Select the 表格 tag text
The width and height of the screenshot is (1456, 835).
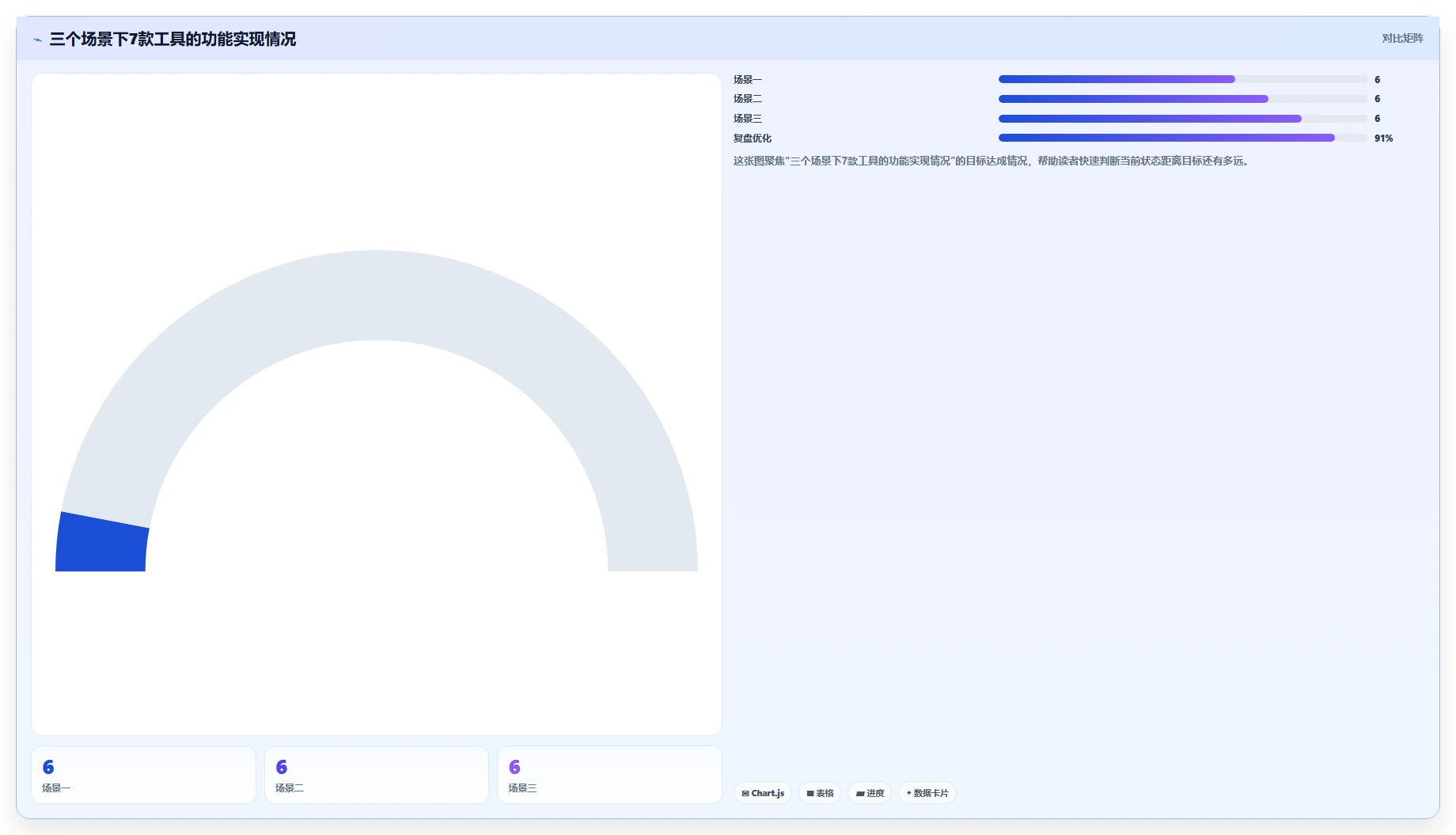tap(825, 793)
